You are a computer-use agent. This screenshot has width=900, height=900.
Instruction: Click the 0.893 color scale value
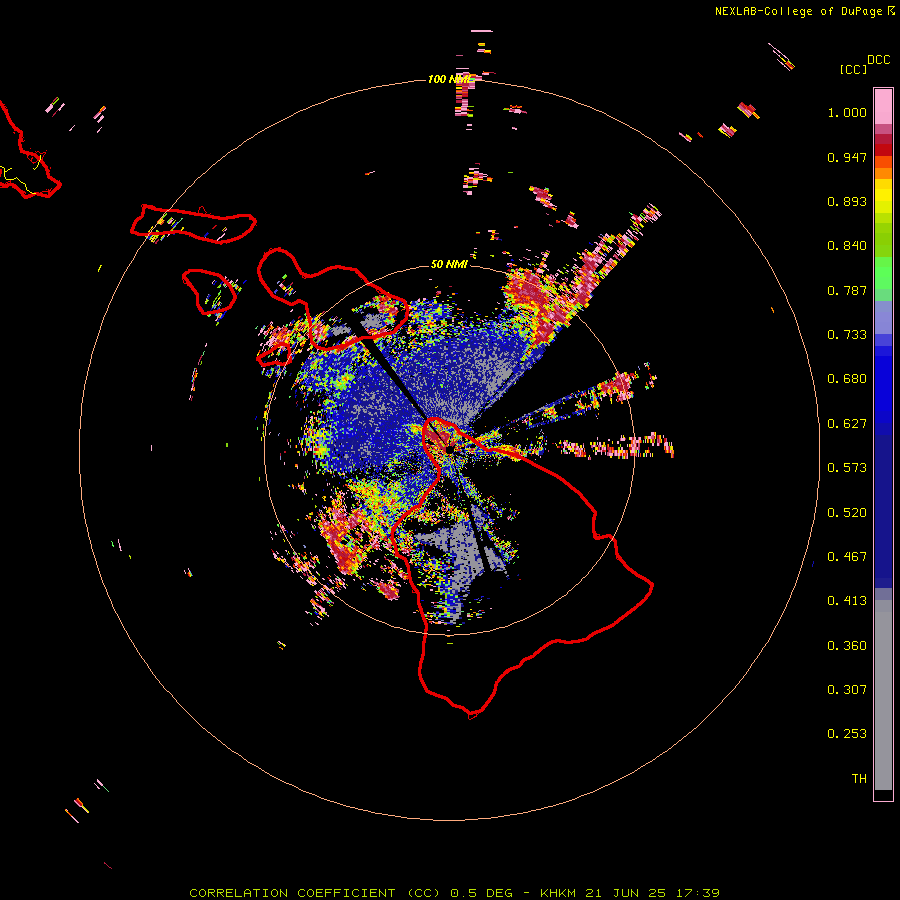pos(847,201)
